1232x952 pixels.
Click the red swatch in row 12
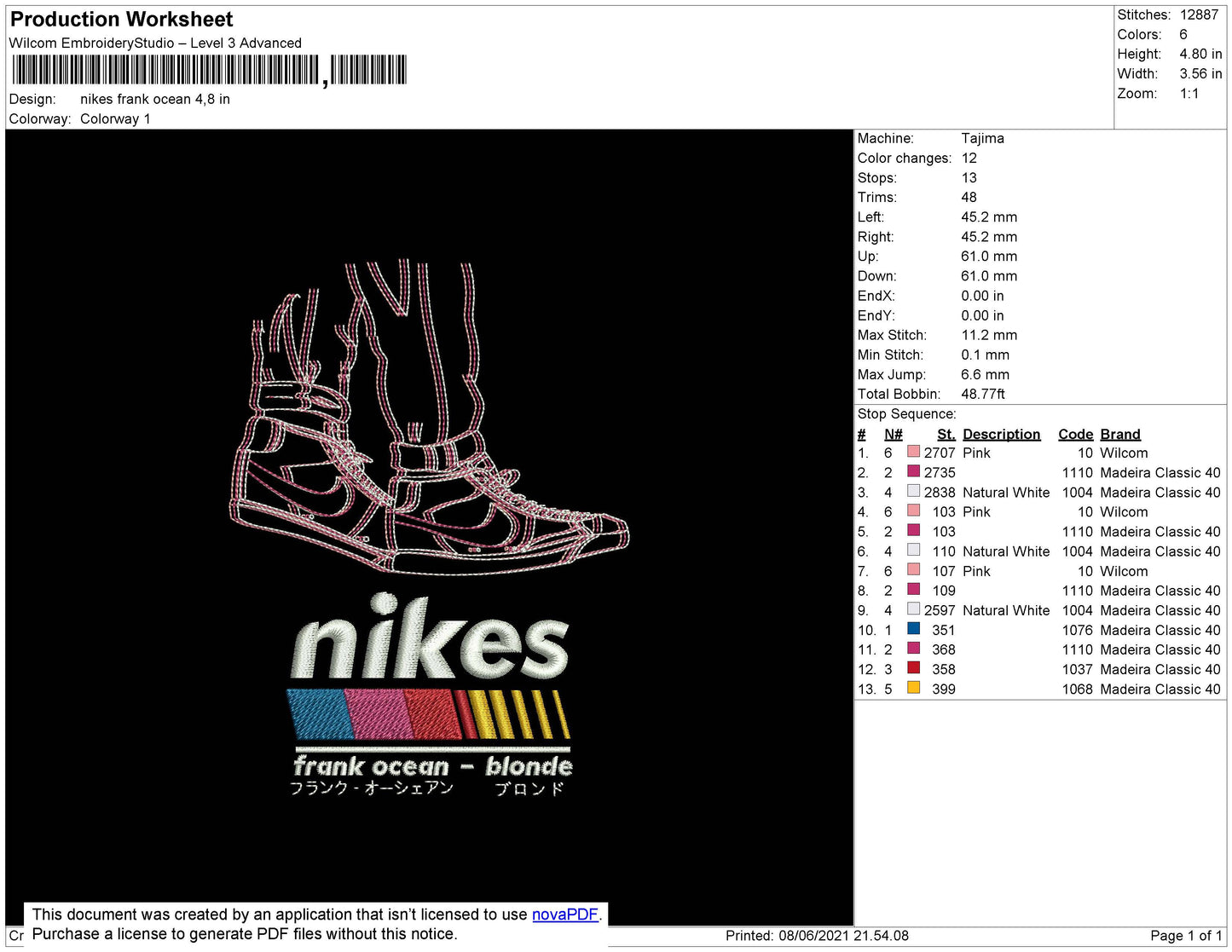[913, 668]
